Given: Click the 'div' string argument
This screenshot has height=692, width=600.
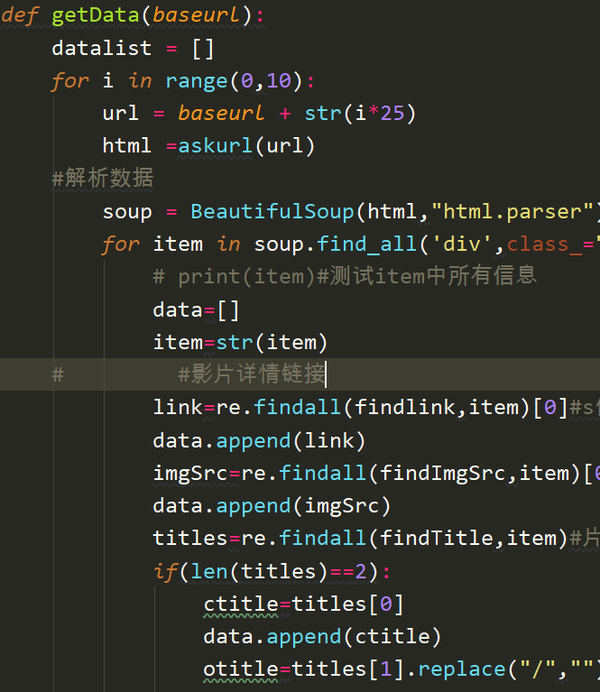Looking at the screenshot, I should [x=461, y=244].
